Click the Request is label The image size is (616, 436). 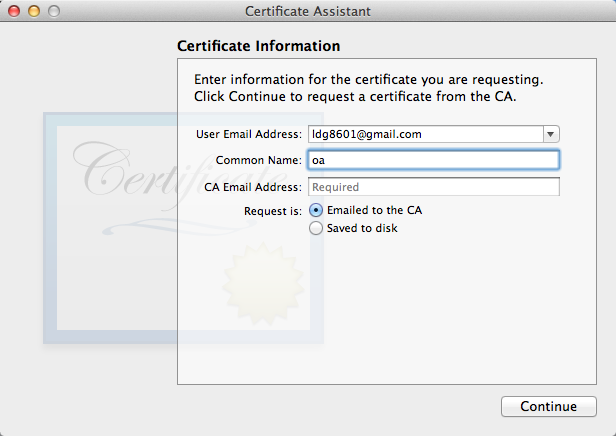tap(272, 210)
